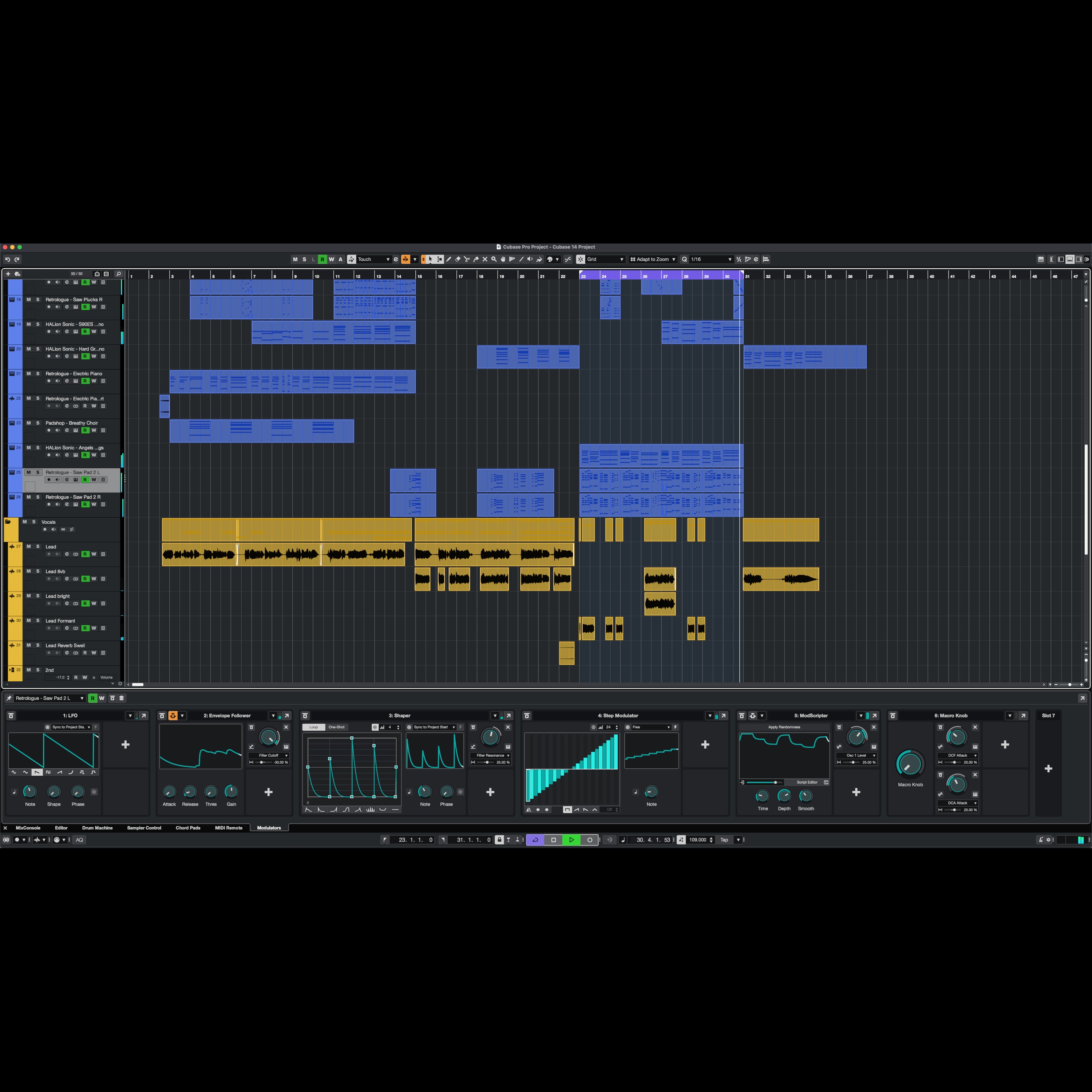The width and height of the screenshot is (1092, 1092).
Task: Open the Chord Pads tab
Action: (188, 827)
